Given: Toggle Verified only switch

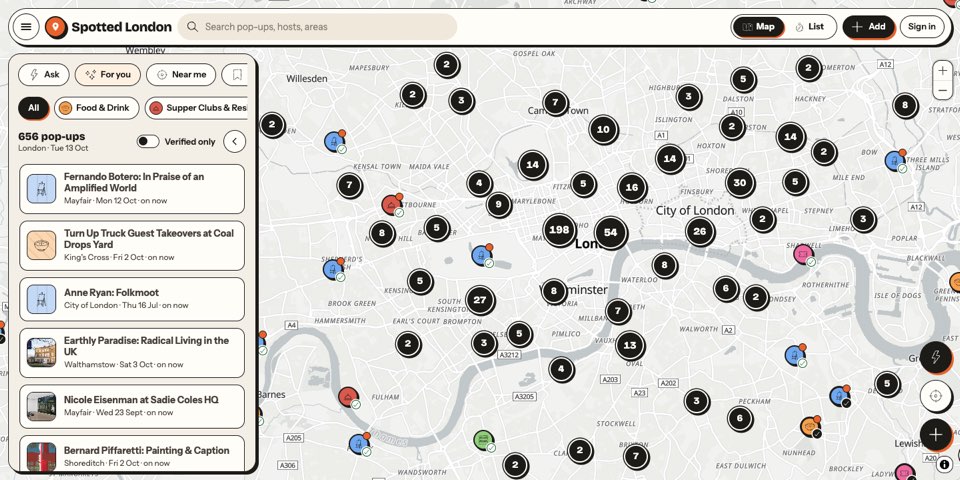Looking at the screenshot, I should click(148, 141).
